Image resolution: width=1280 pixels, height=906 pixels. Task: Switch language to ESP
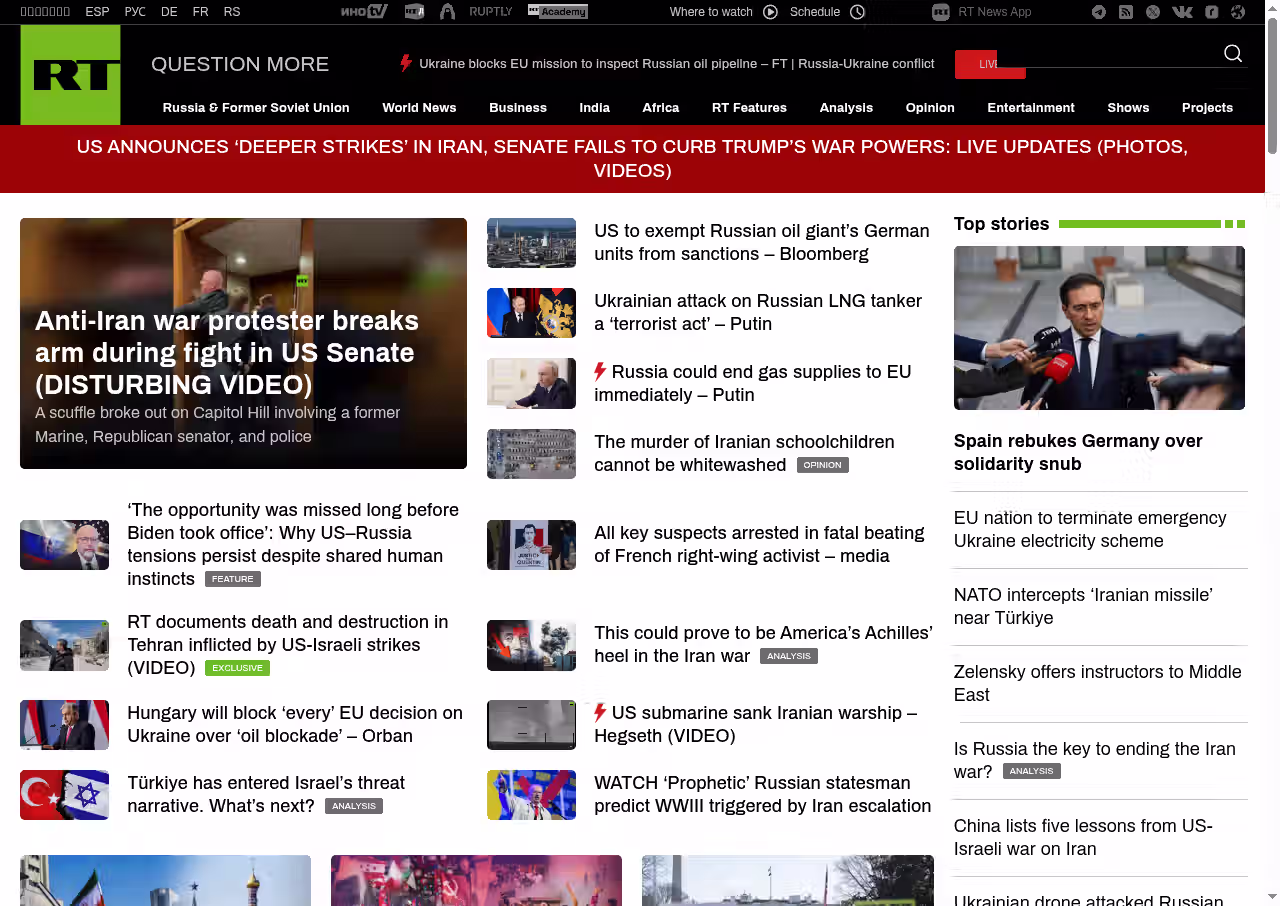[x=97, y=12]
